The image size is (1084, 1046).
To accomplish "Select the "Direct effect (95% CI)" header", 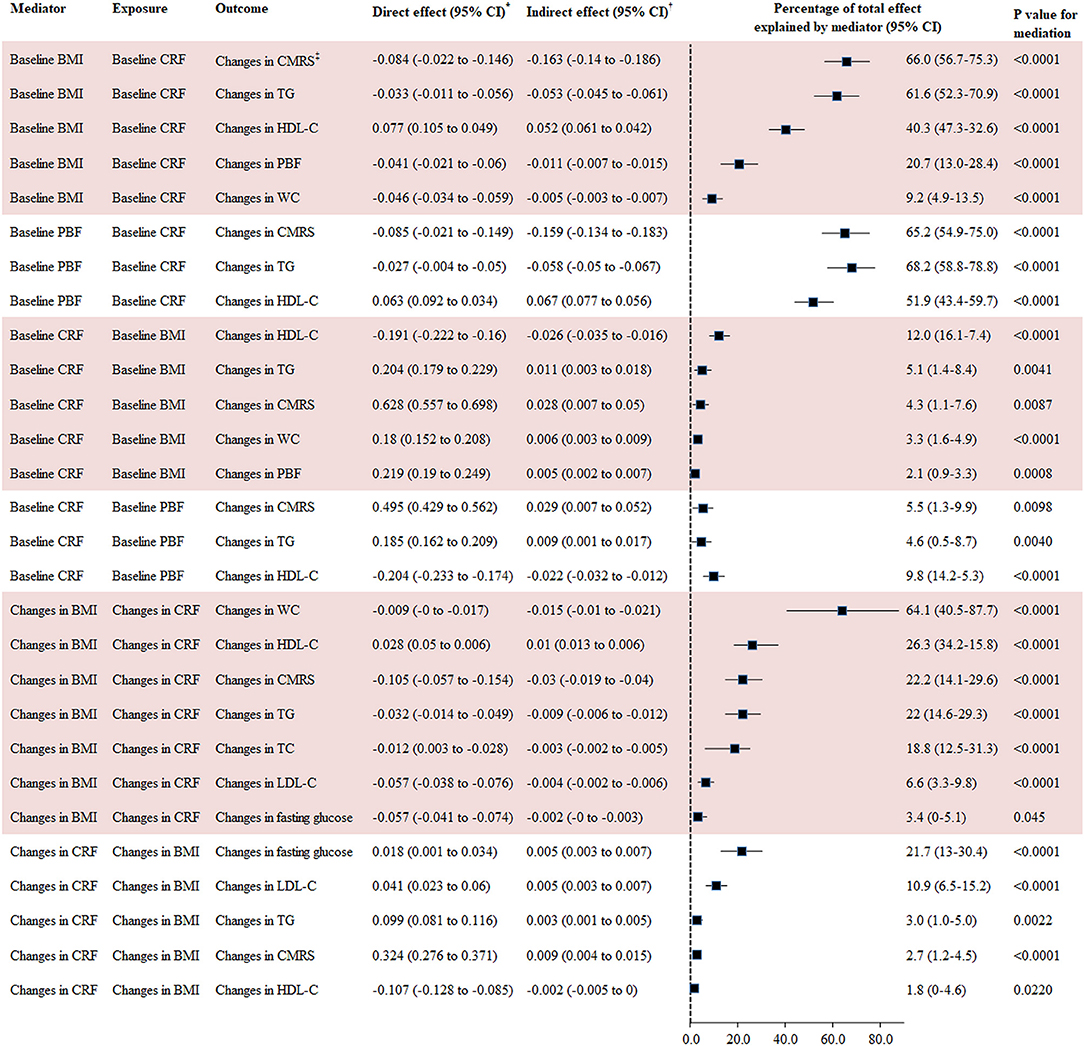I will pos(440,11).
